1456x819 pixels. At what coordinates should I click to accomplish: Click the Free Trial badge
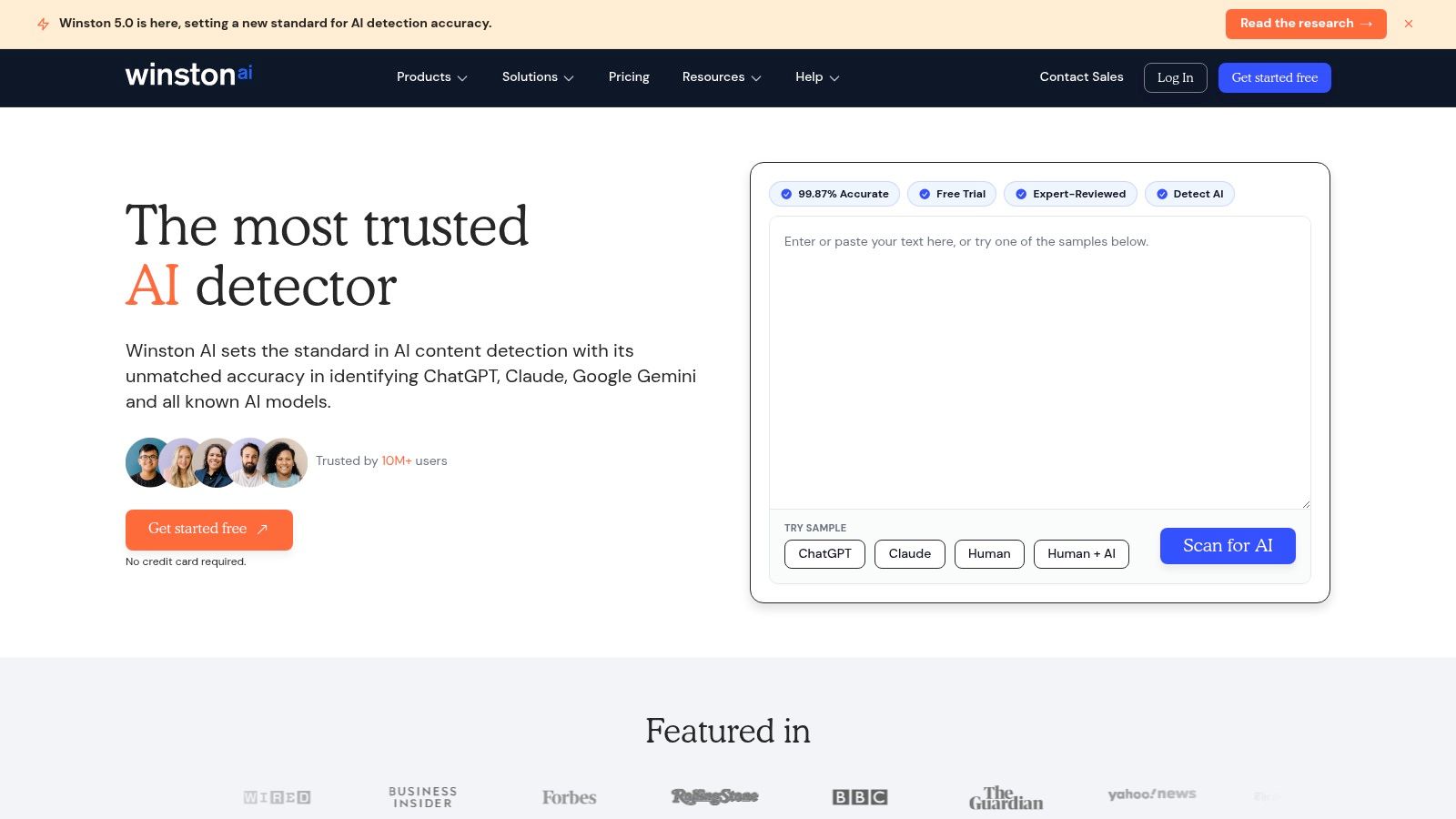point(952,194)
